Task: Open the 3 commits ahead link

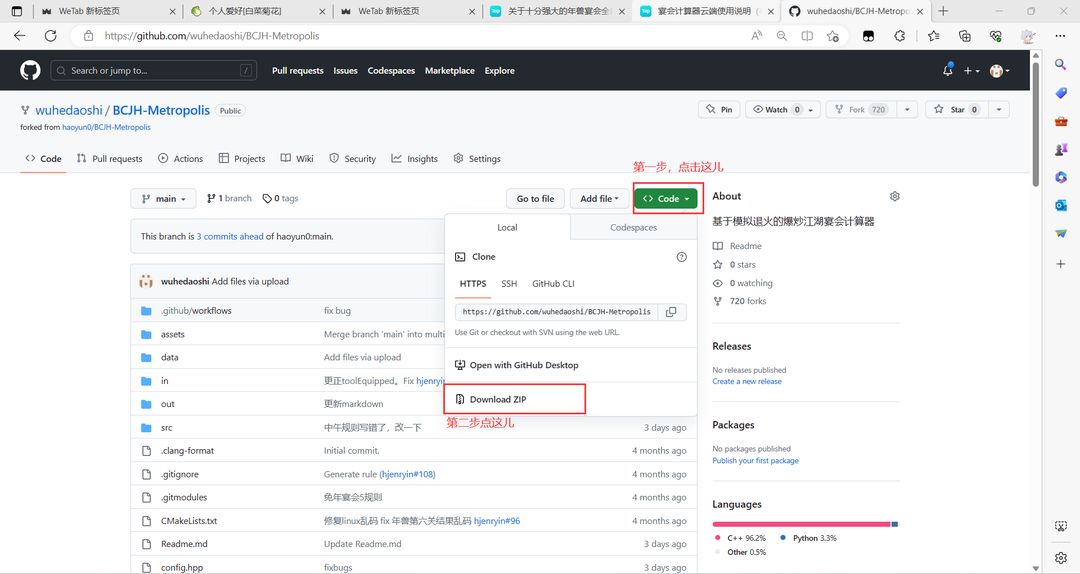Action: pos(230,236)
